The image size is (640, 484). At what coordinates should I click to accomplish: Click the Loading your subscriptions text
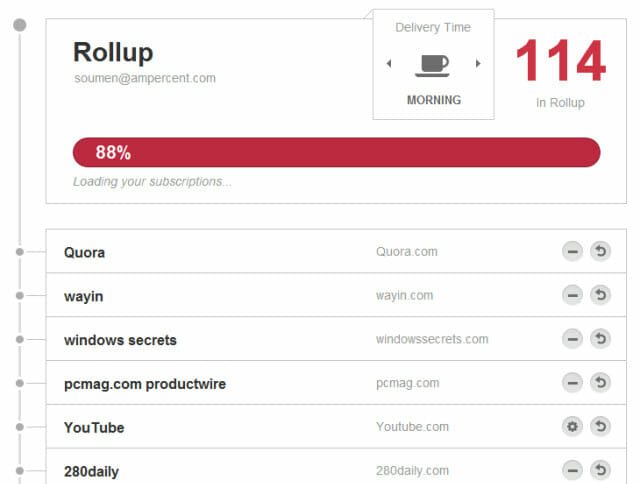[x=152, y=182]
